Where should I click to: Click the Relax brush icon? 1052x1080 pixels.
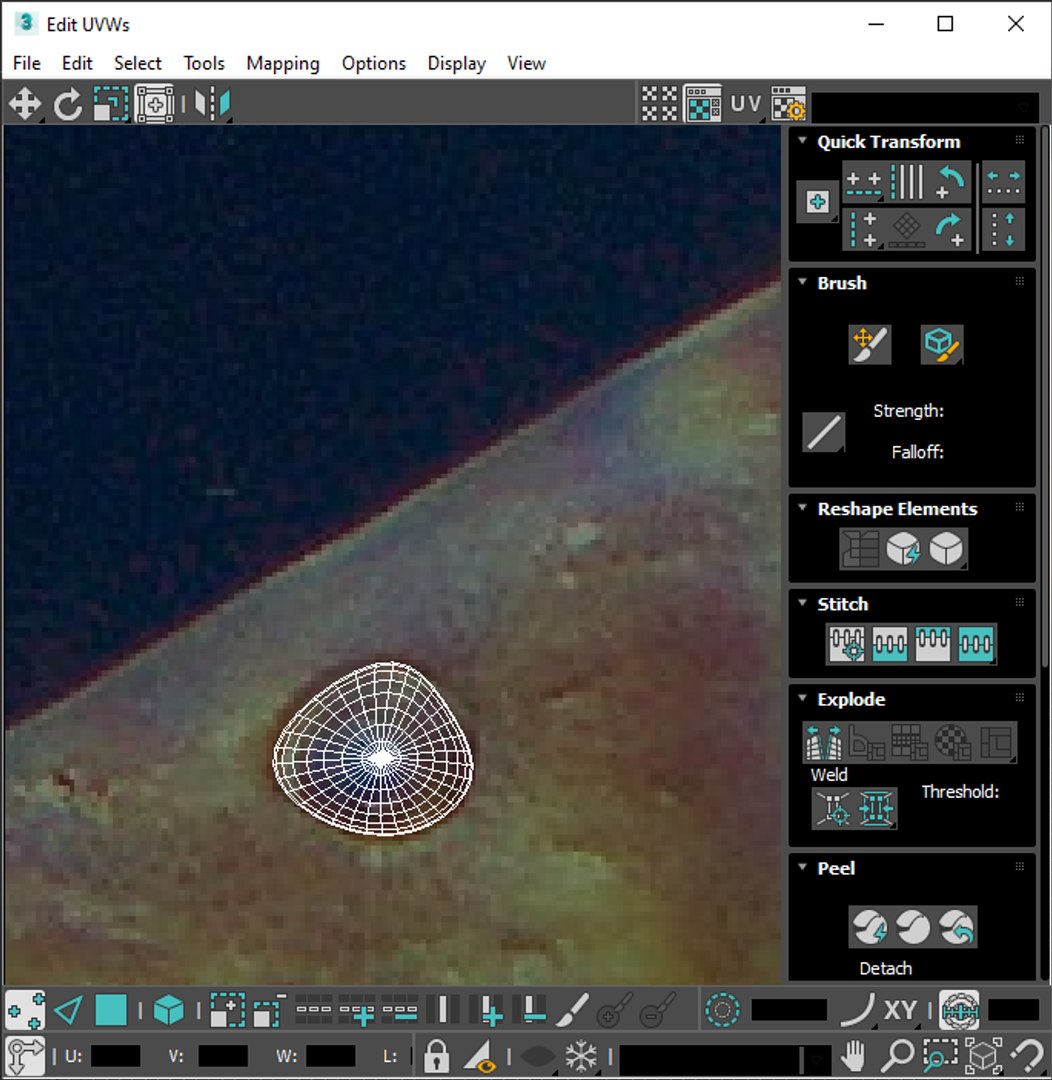(x=941, y=344)
